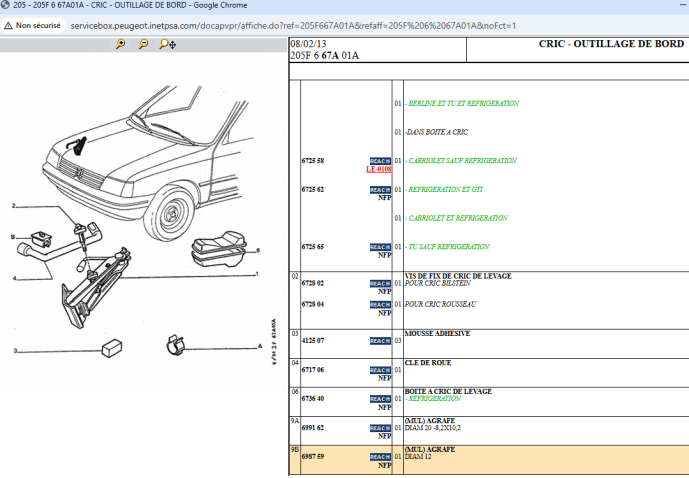Click the zoom in magnifier icon

(x=120, y=44)
